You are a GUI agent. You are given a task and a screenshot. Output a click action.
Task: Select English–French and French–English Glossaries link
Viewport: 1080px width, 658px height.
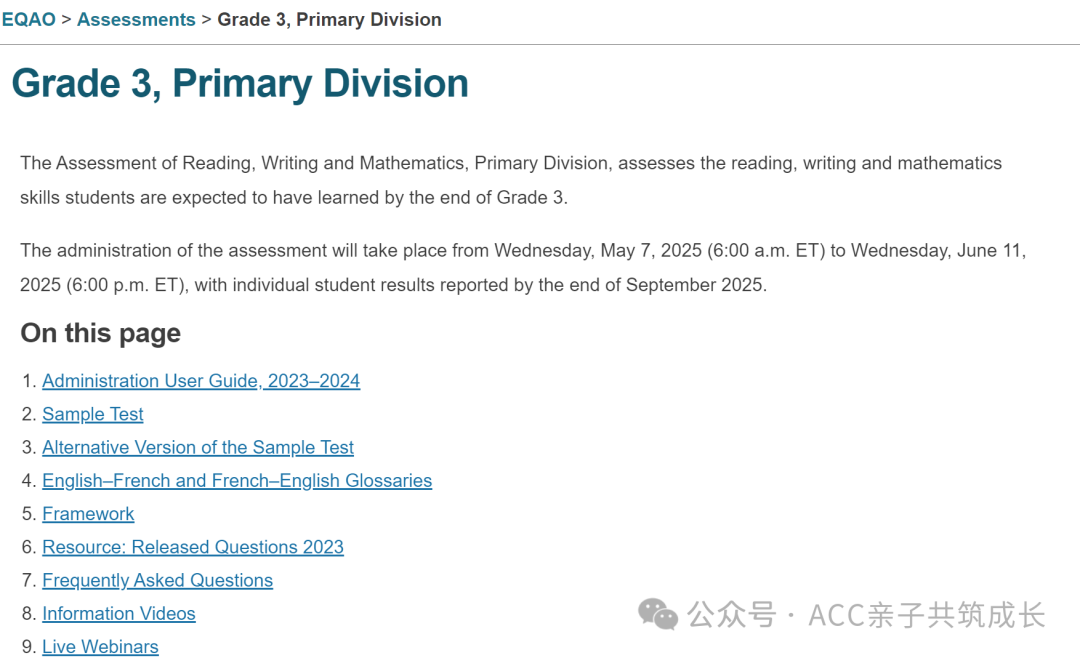point(237,480)
